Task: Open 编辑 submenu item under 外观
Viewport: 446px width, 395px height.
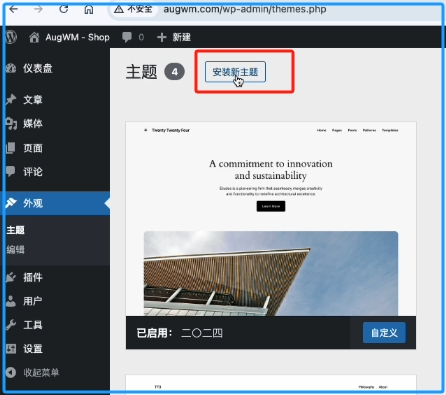Action: [15, 250]
